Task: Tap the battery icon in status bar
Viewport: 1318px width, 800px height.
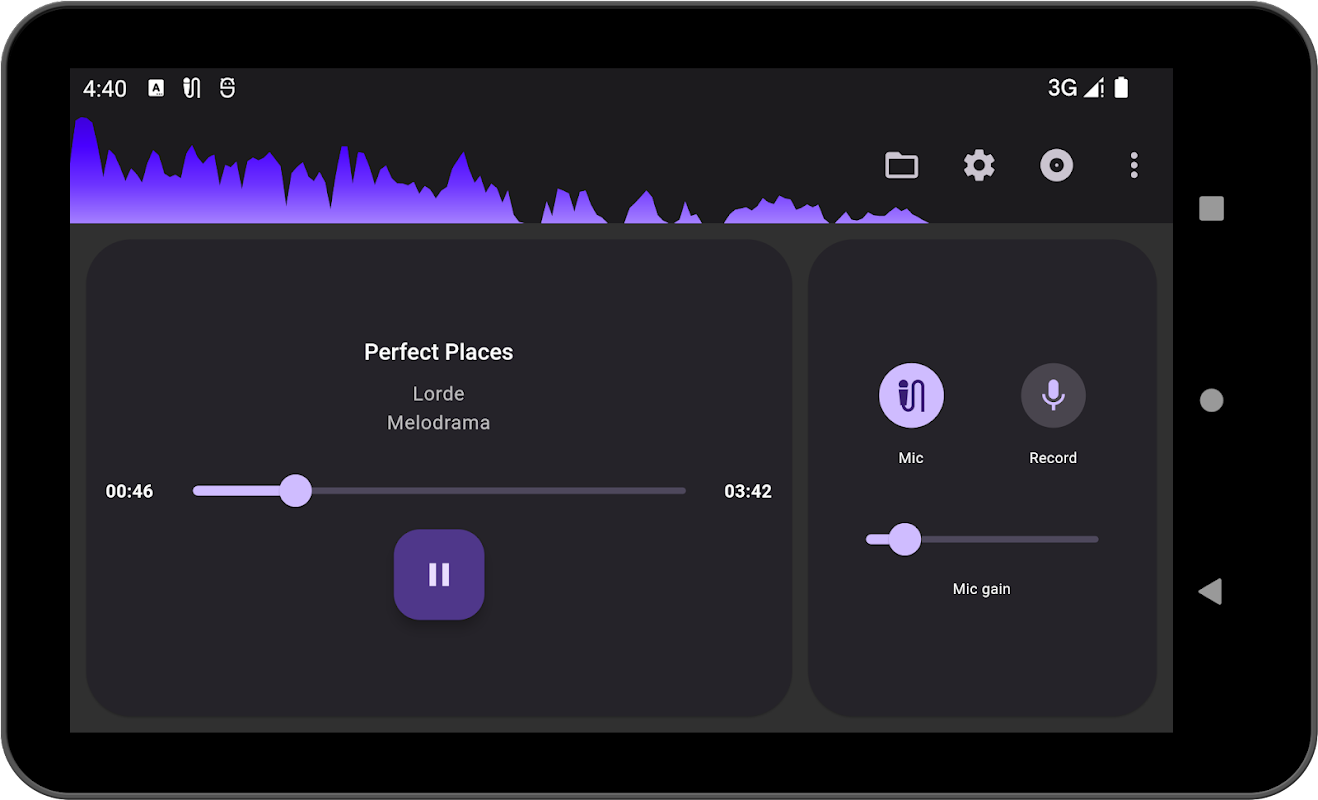Action: 1121,88
